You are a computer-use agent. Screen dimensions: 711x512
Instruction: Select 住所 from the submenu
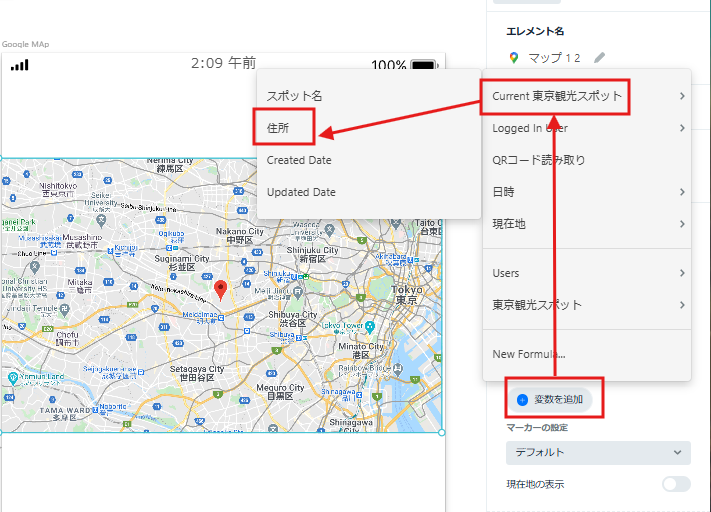click(369, 128)
